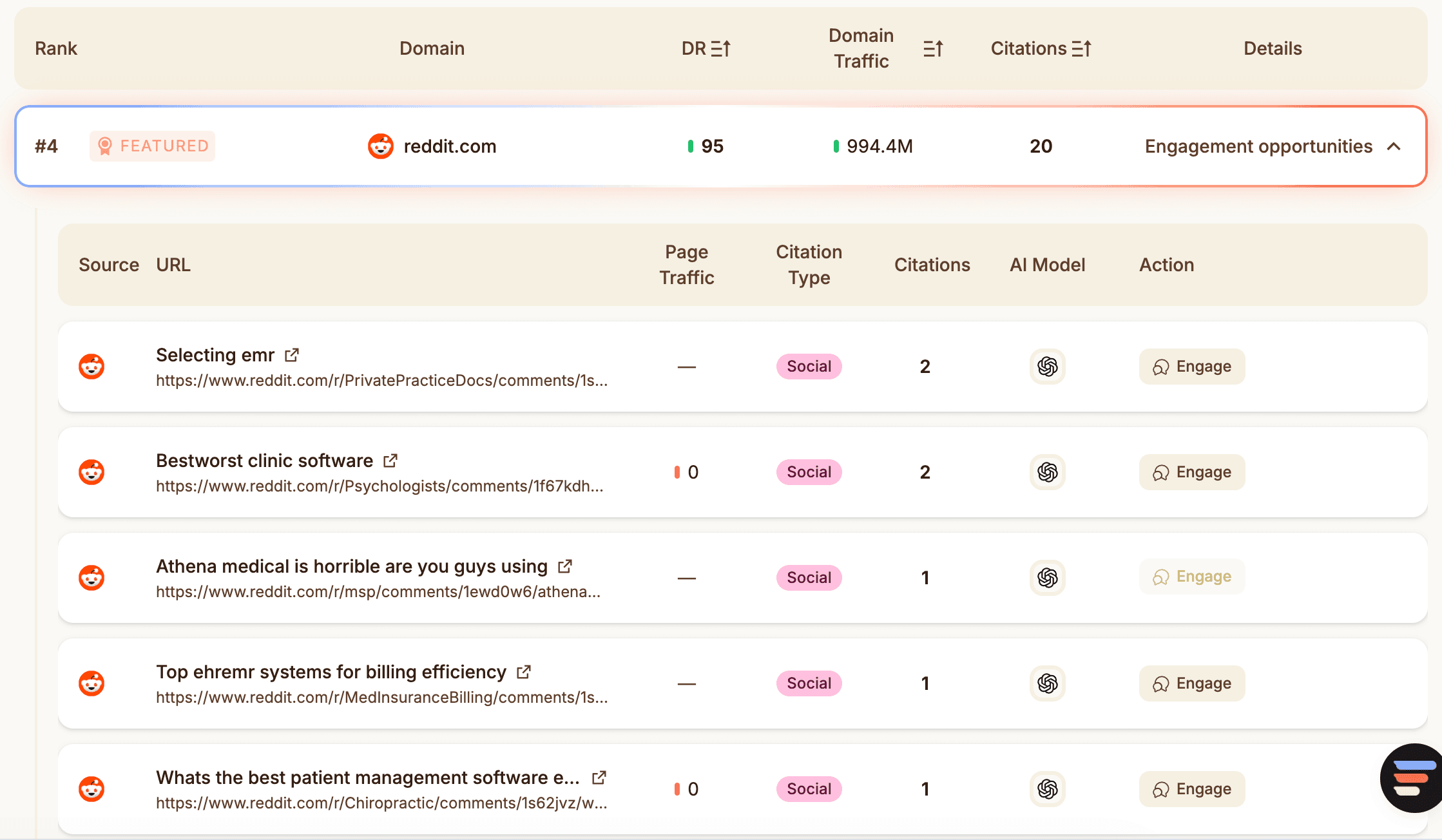Screen dimensions: 1442x840
Task: Click 994.4M domain traffic value
Action: (880, 146)
